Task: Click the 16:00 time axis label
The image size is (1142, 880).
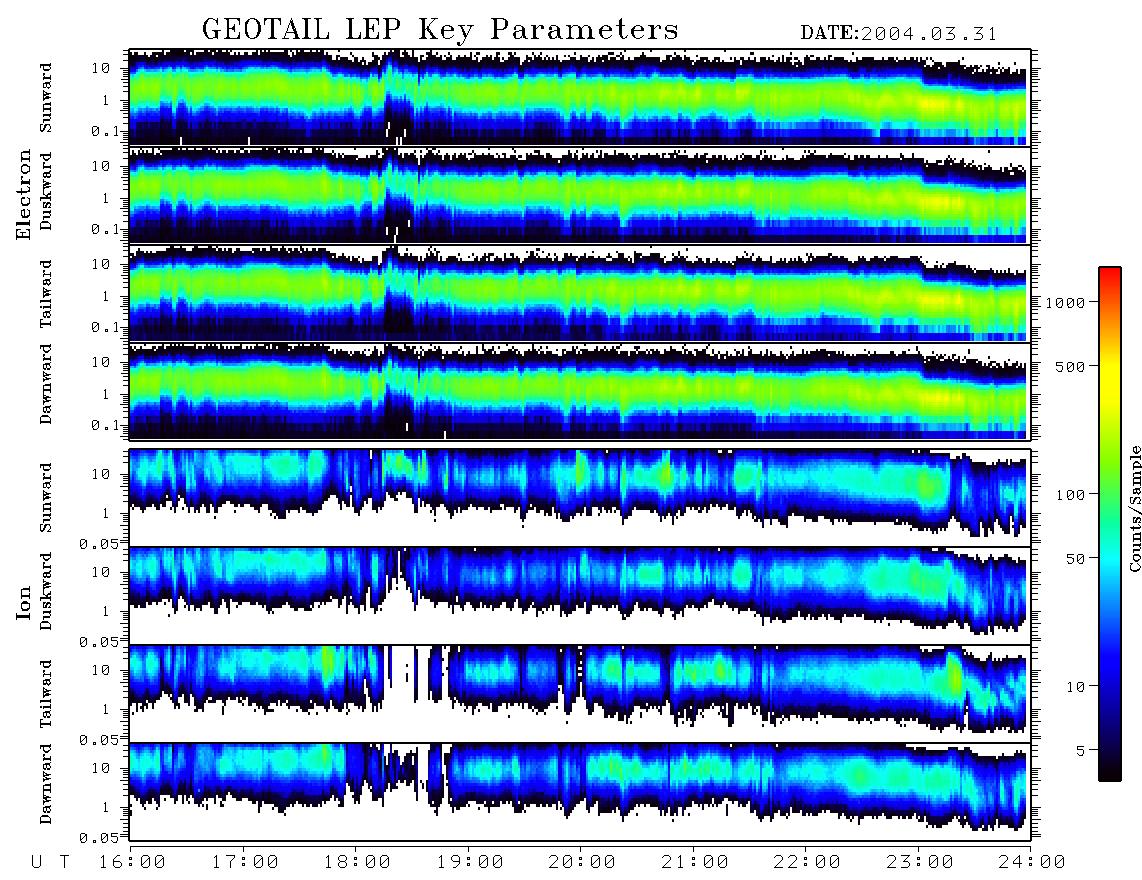Action: [x=132, y=863]
